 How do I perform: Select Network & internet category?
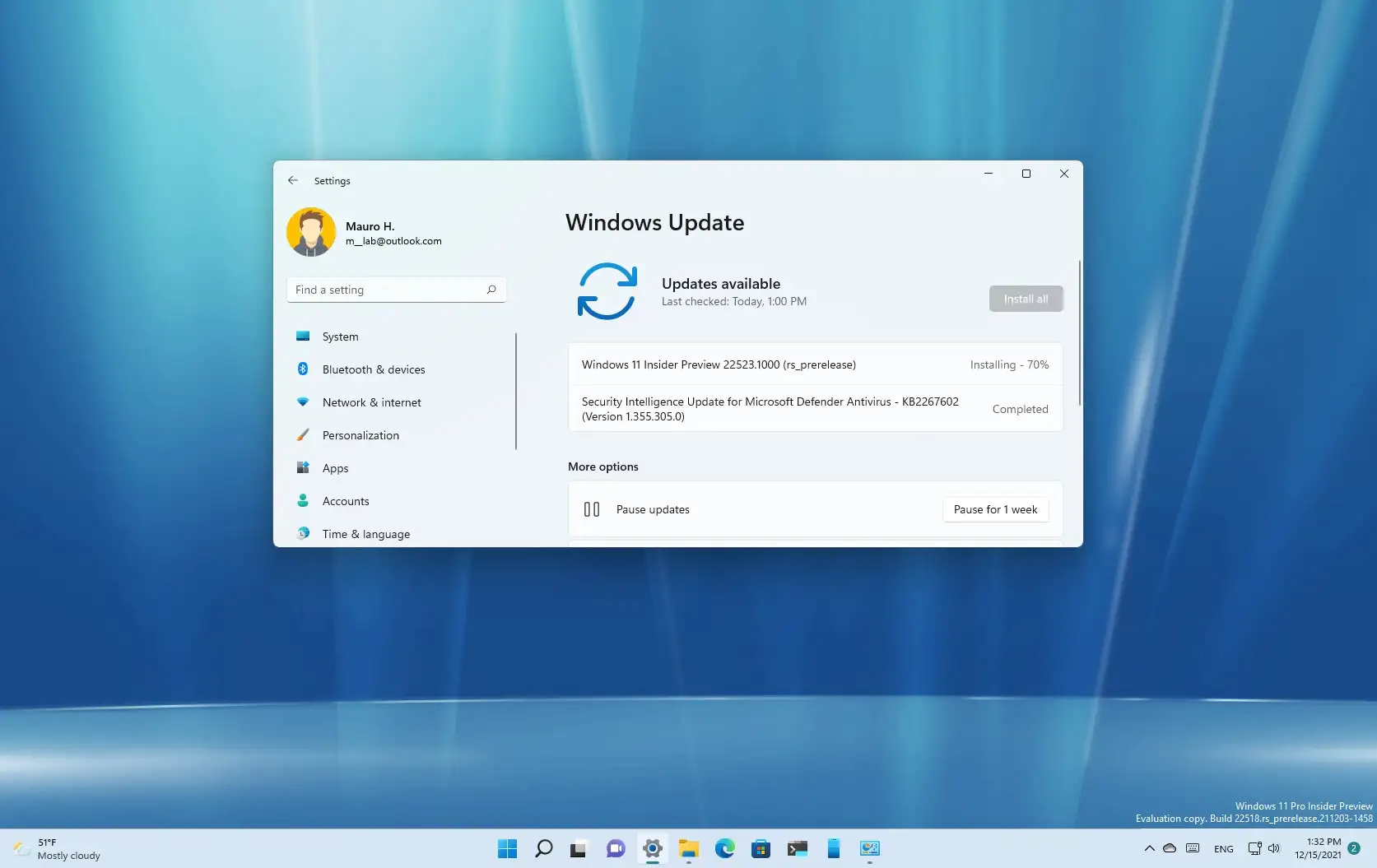(371, 402)
